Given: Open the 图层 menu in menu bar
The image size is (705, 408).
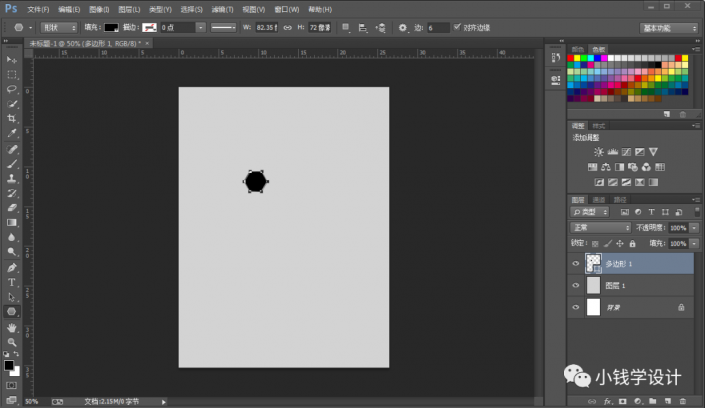Looking at the screenshot, I should pyautogui.click(x=129, y=8).
